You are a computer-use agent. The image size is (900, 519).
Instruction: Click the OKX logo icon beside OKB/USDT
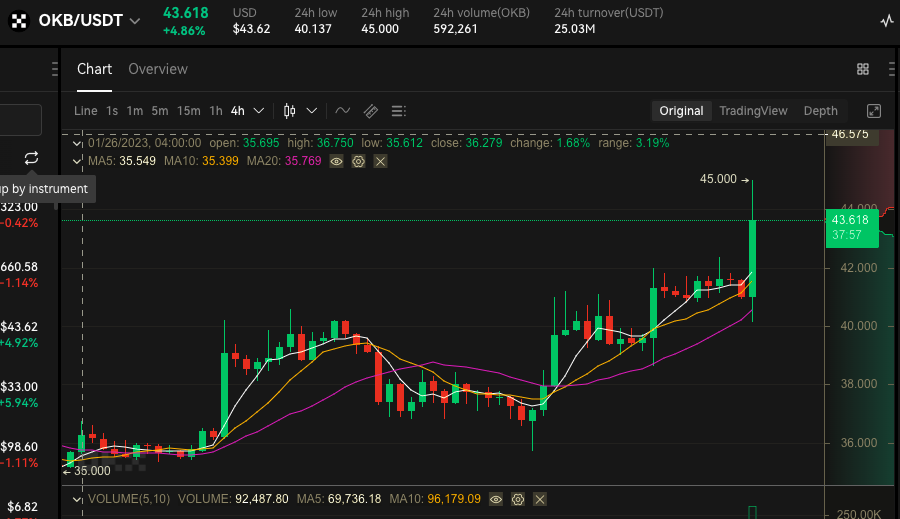[x=19, y=21]
